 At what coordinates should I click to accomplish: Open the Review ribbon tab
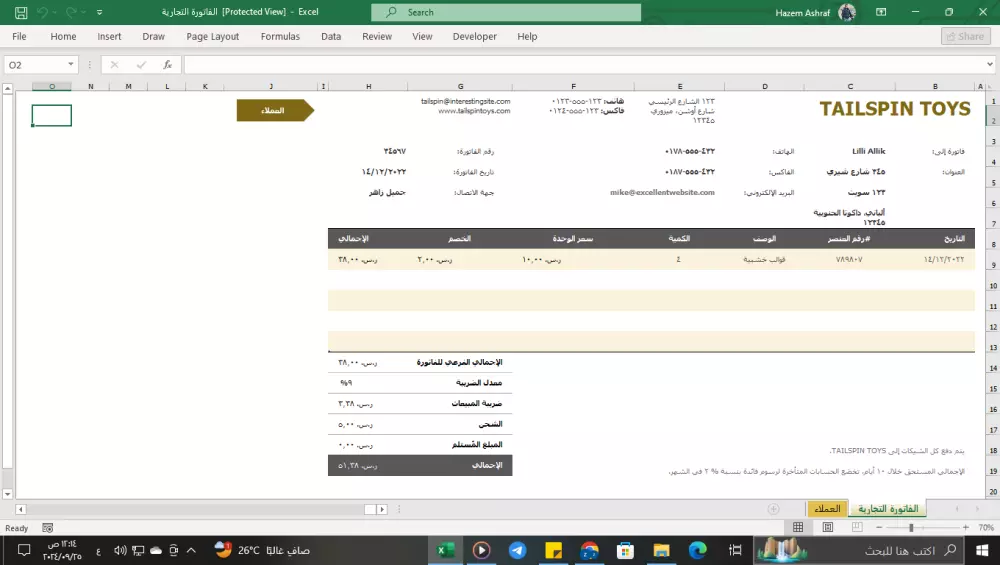click(x=377, y=36)
